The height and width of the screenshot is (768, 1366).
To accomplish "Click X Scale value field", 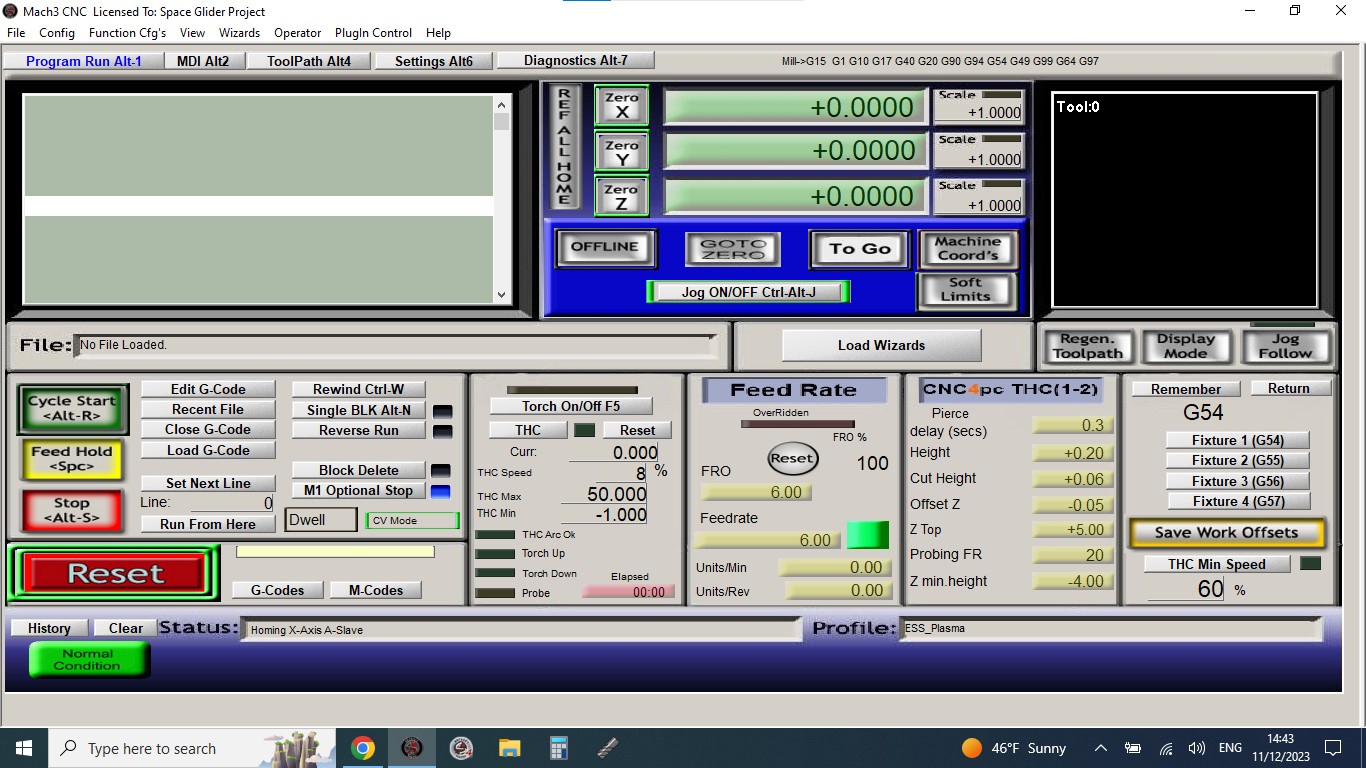I will (979, 112).
